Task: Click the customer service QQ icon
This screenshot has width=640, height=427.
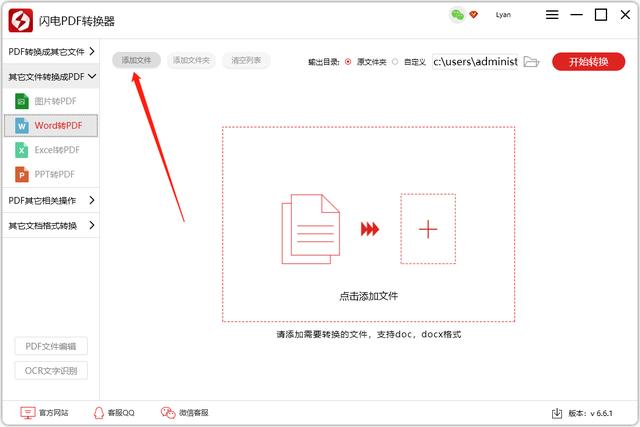Action: [x=98, y=412]
